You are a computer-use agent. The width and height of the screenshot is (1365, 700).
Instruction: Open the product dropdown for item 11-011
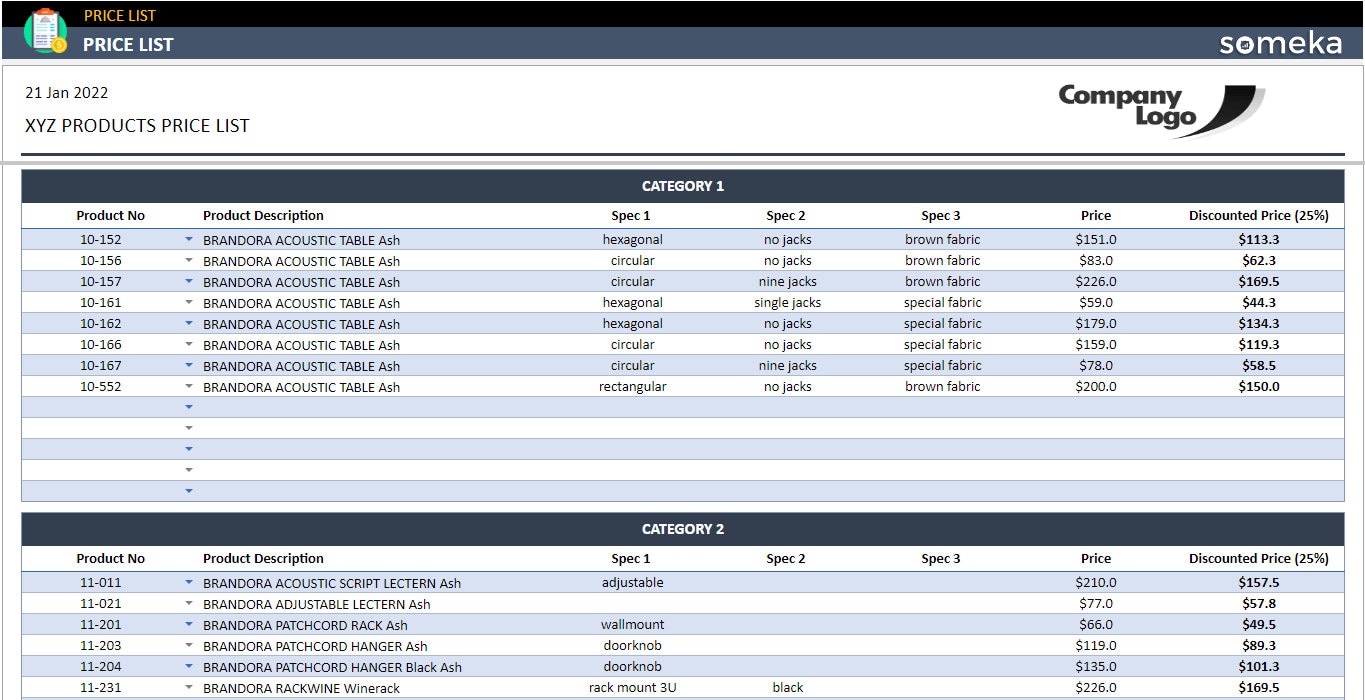click(189, 582)
